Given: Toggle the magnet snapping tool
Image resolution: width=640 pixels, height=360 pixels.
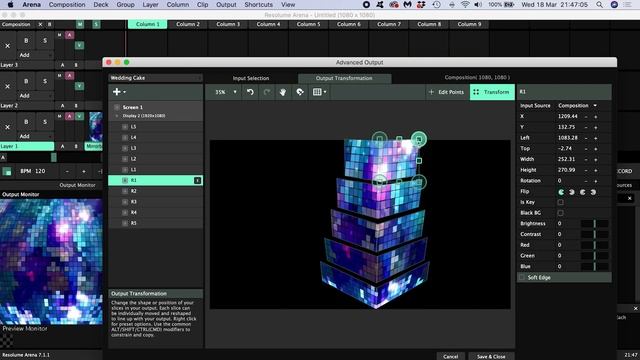Looking at the screenshot, I should coord(300,92).
